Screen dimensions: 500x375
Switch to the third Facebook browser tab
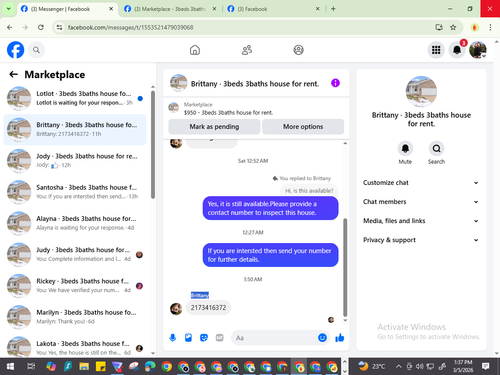tap(273, 9)
